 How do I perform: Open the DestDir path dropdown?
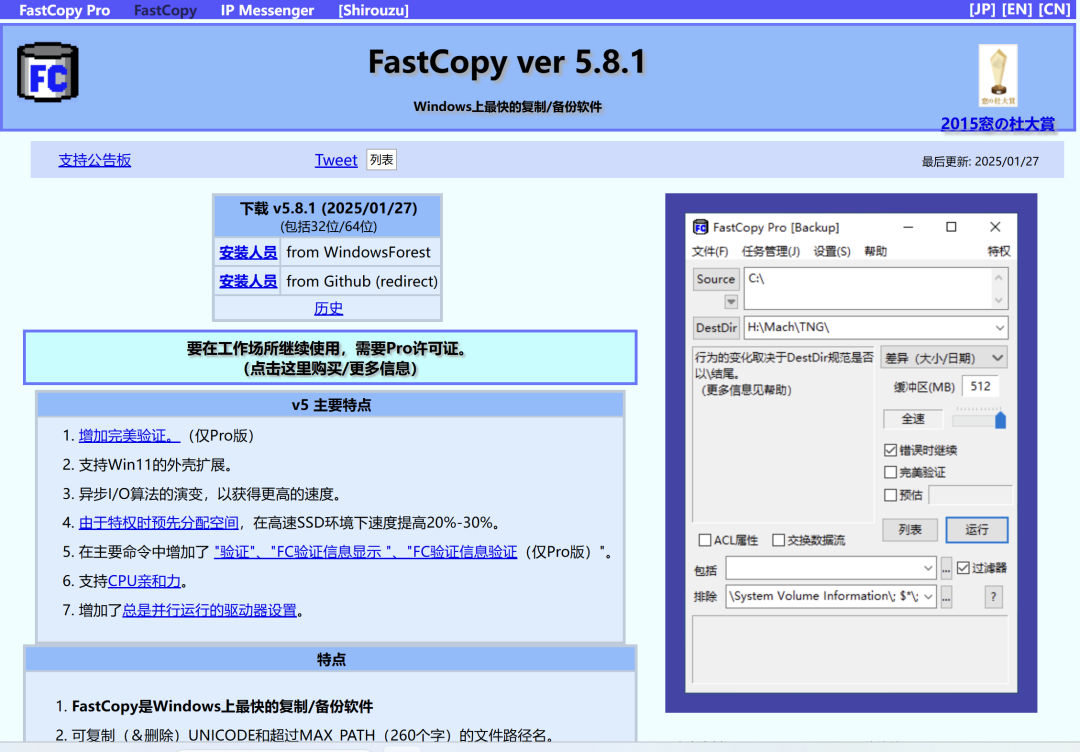pyautogui.click(x=999, y=328)
